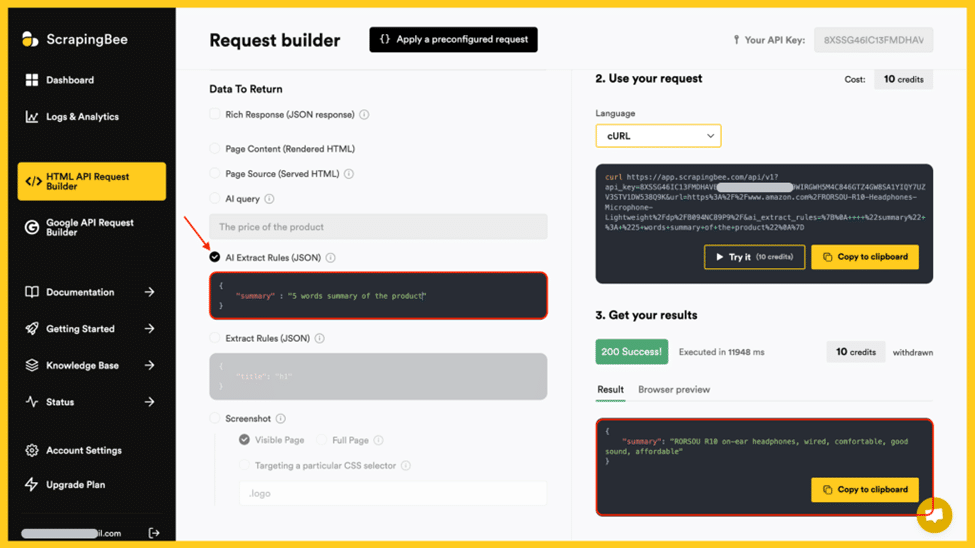Click the Getting Started rocket icon
The height and width of the screenshot is (548, 975).
(x=32, y=328)
